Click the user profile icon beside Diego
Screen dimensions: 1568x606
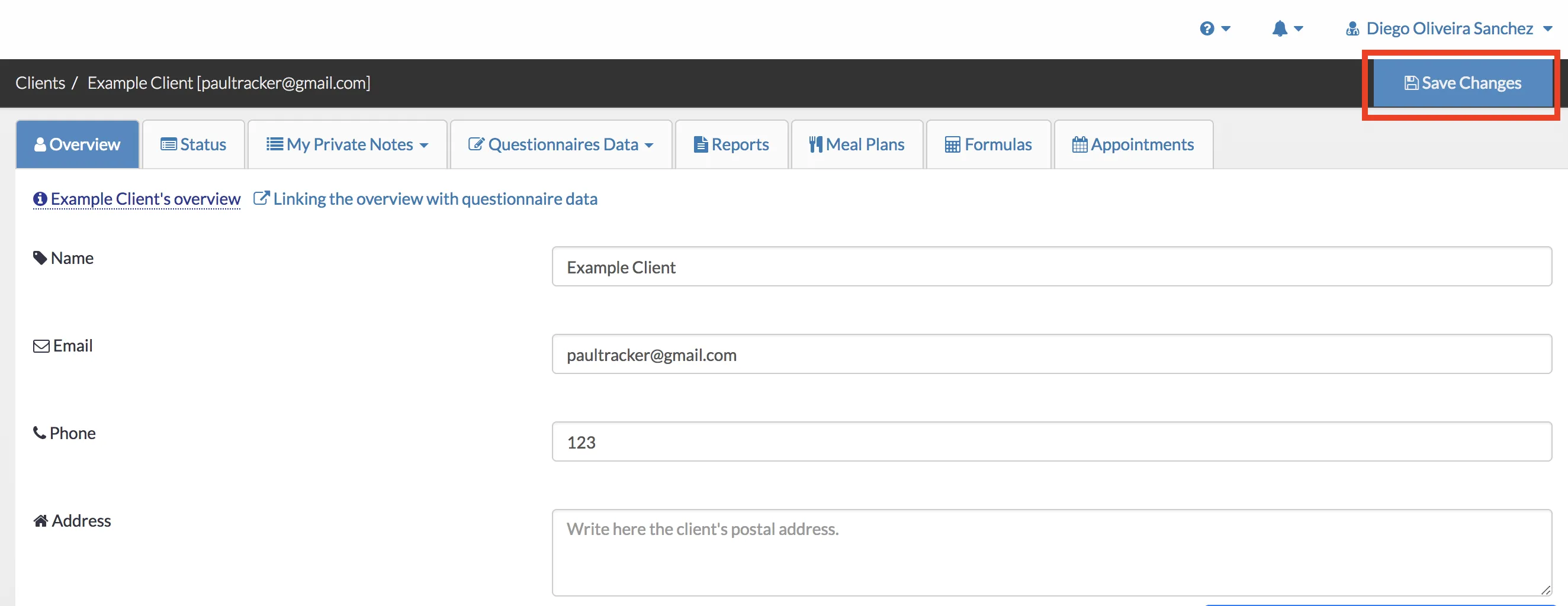tap(1352, 28)
